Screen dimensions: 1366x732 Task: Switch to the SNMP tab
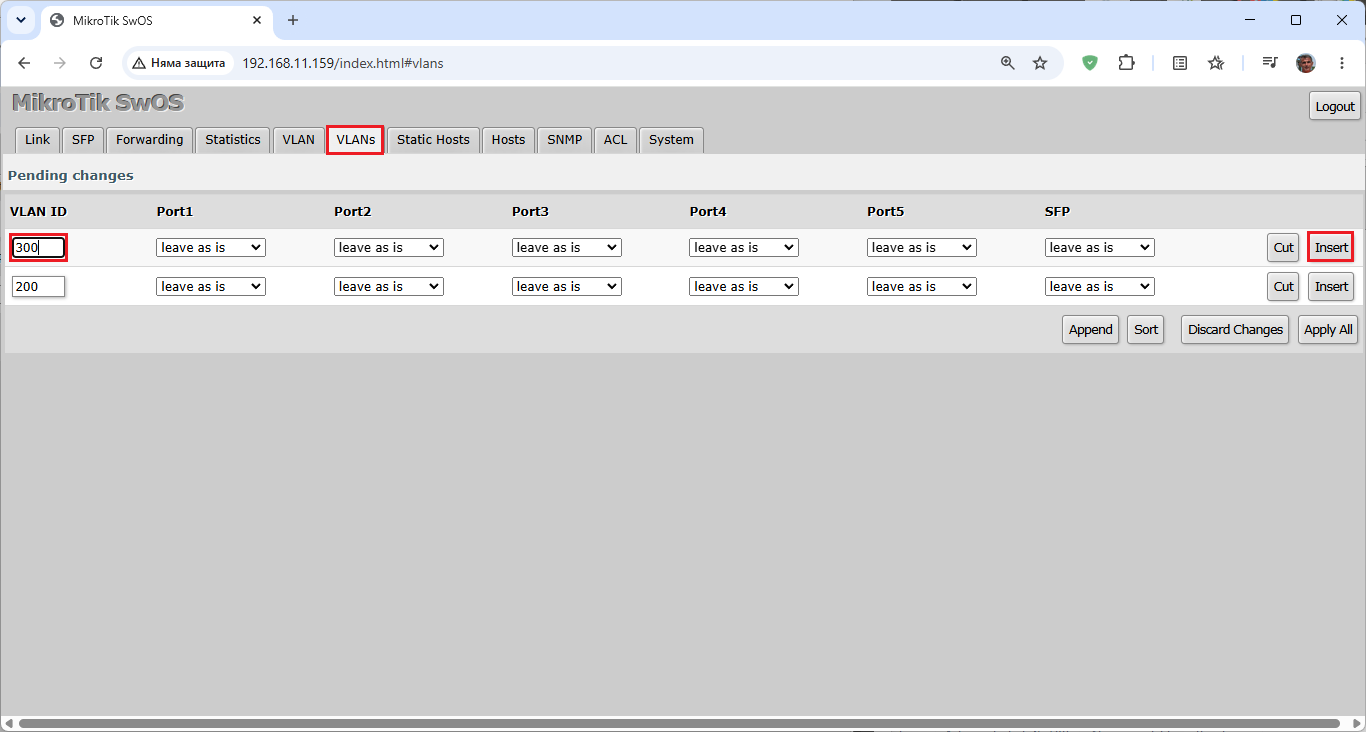(x=565, y=140)
